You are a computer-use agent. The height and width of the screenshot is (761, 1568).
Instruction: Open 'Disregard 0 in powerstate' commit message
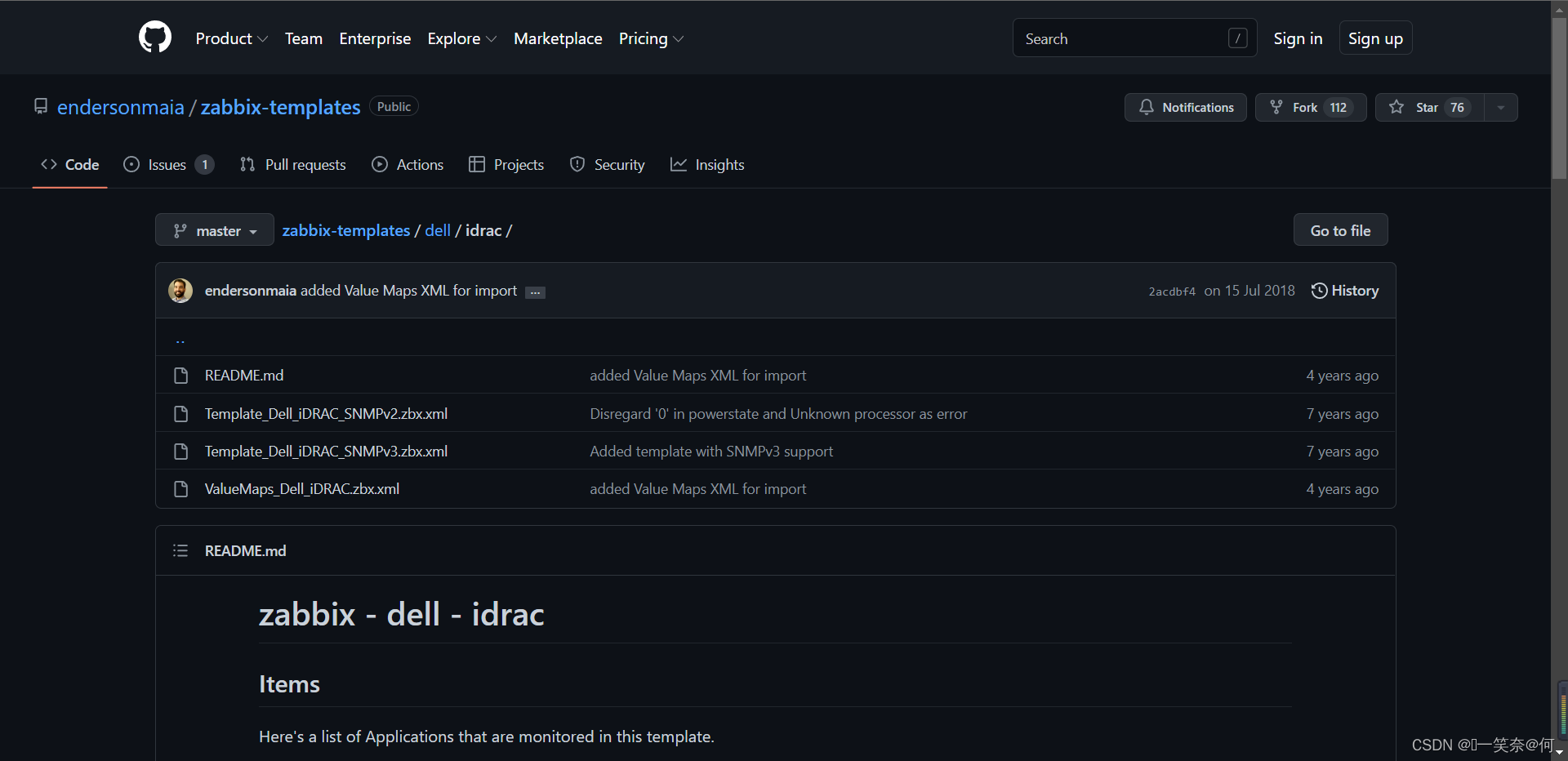pos(778,413)
